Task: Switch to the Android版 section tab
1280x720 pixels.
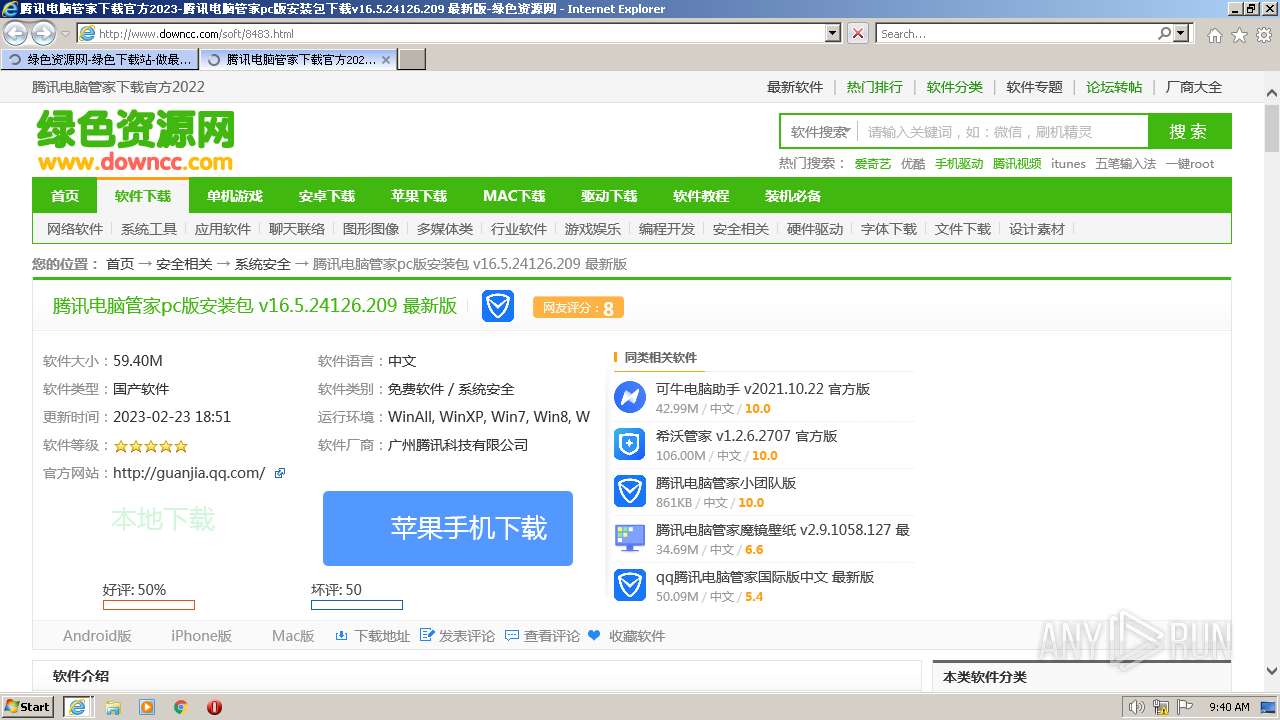Action: pos(97,636)
